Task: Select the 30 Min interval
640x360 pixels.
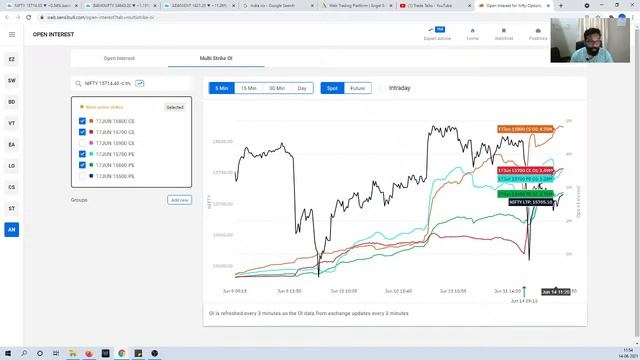Action: point(277,88)
